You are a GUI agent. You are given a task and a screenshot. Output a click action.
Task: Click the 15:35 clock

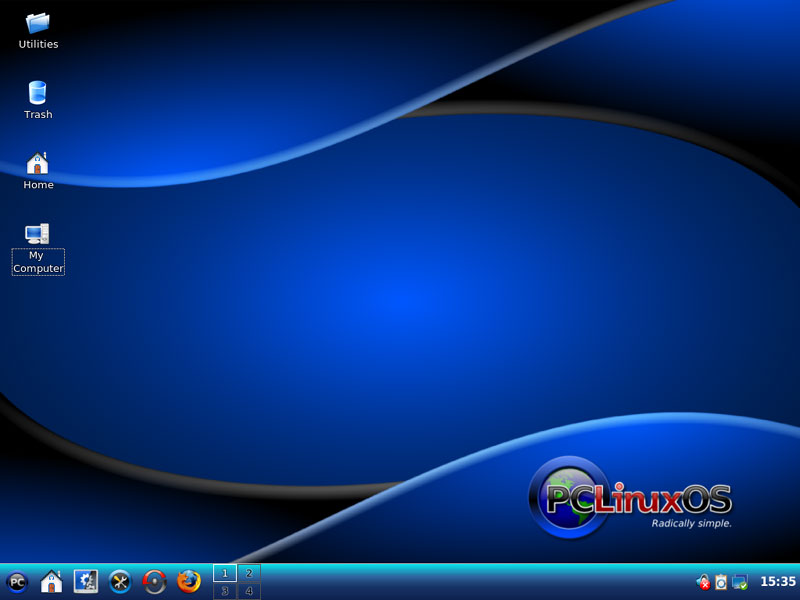point(778,582)
